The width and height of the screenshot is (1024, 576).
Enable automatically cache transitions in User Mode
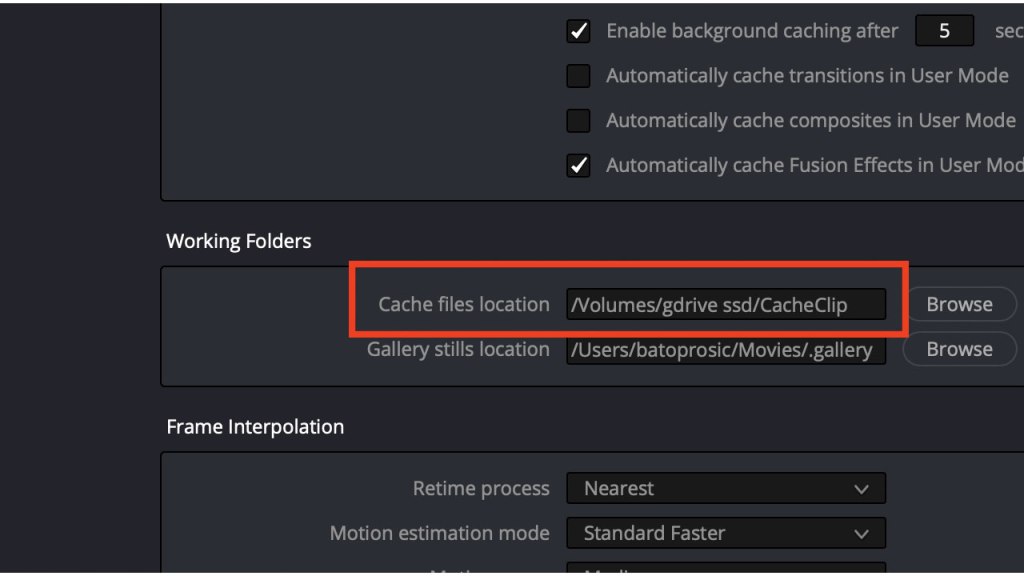(578, 76)
